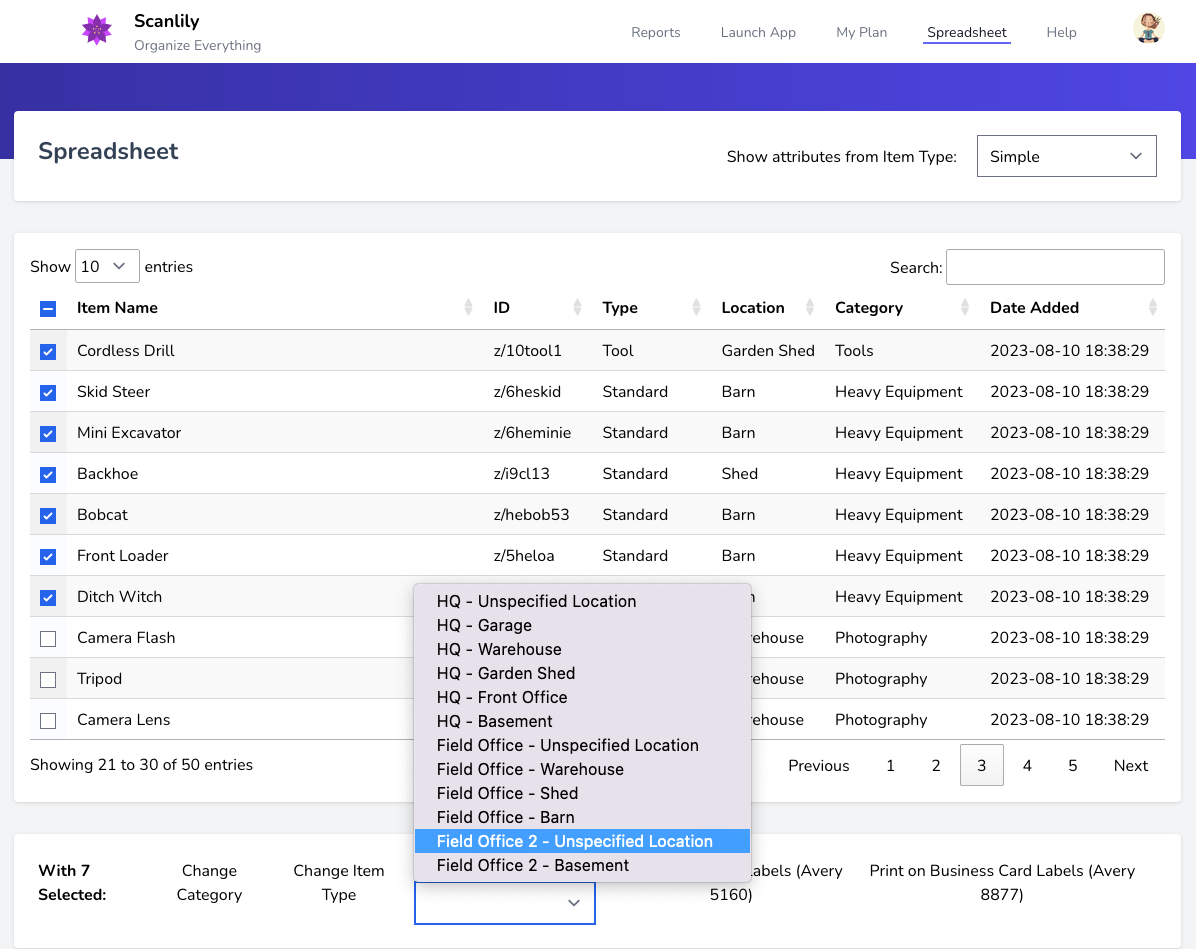Sort by Type column sort arrows
1196x949 pixels.
point(696,308)
